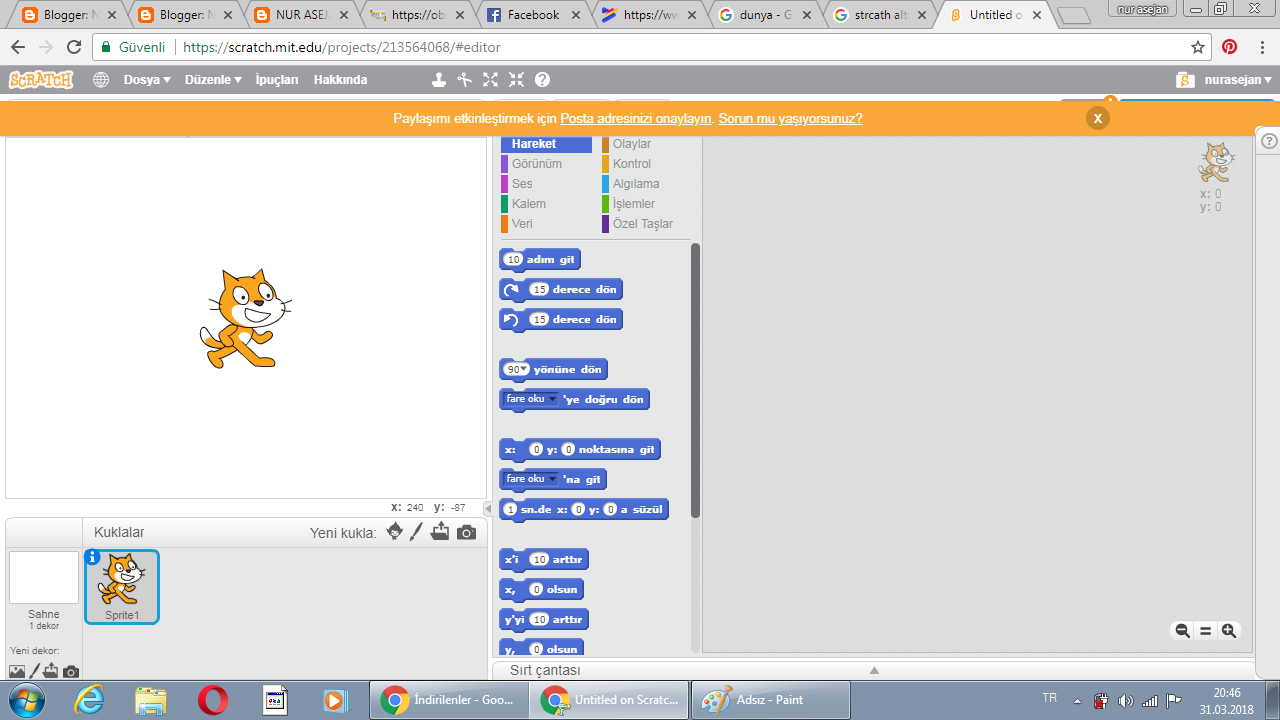The height and width of the screenshot is (720, 1280).
Task: Open Internet Explorer from taskbar
Action: tap(89, 700)
